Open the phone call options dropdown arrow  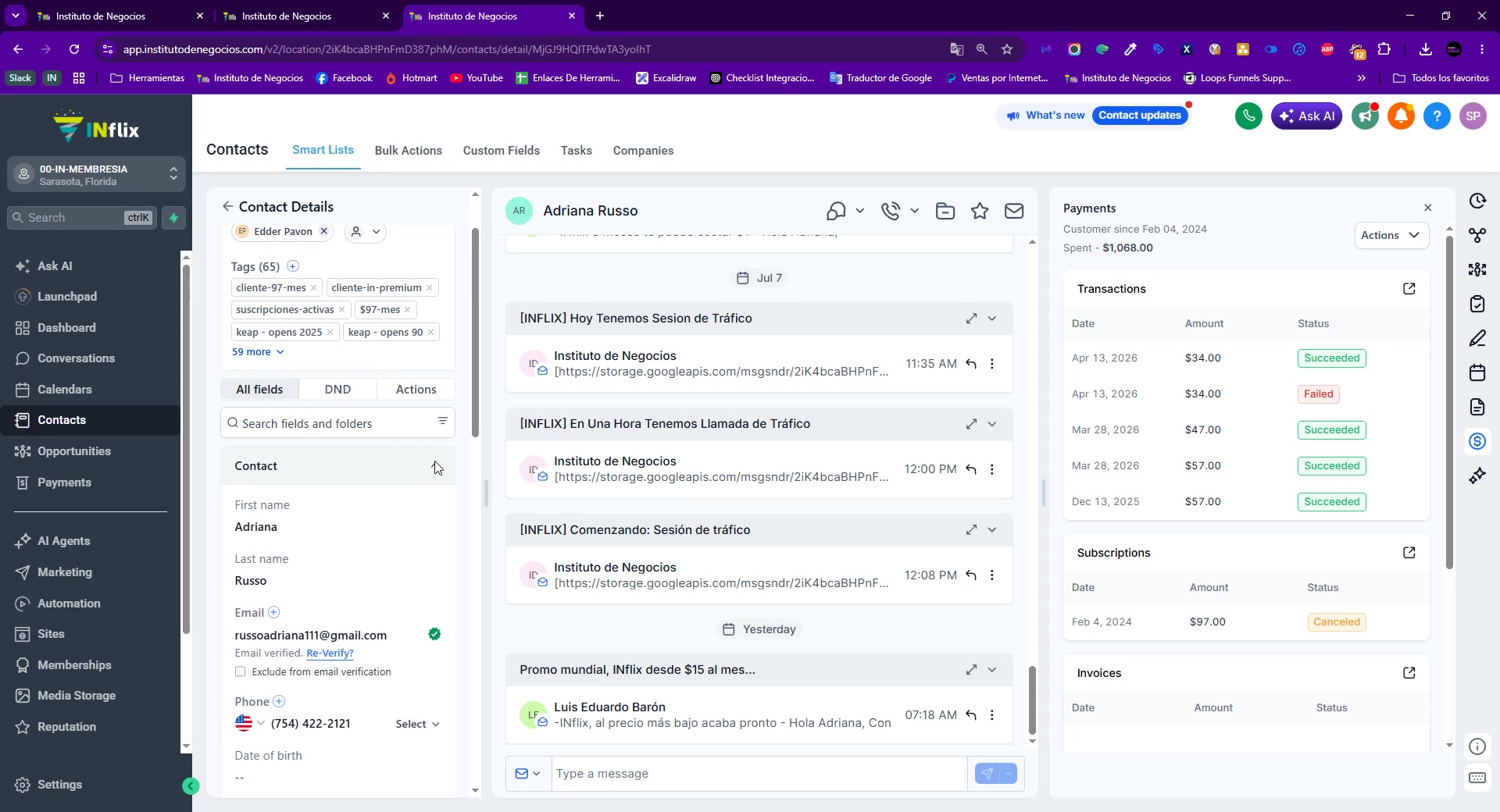pos(915,211)
